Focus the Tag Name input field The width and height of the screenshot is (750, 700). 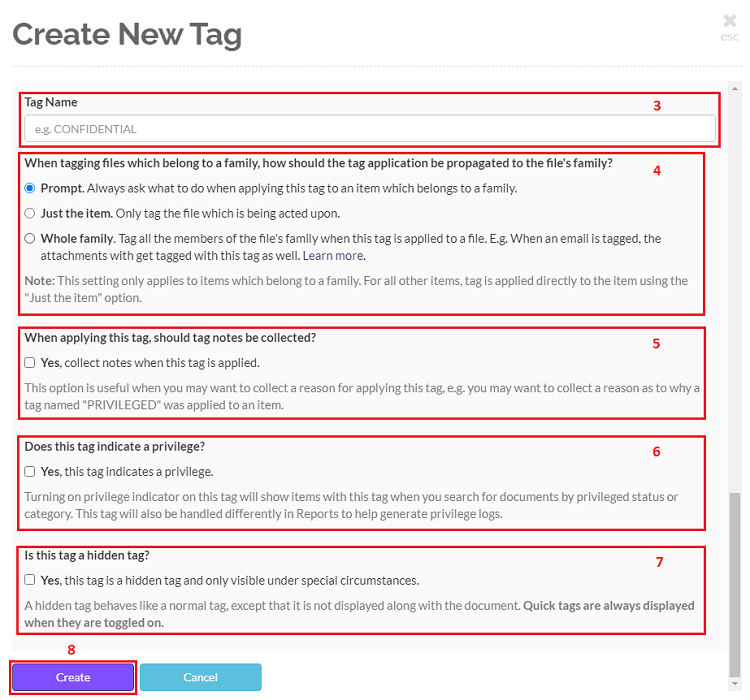pyautogui.click(x=370, y=129)
